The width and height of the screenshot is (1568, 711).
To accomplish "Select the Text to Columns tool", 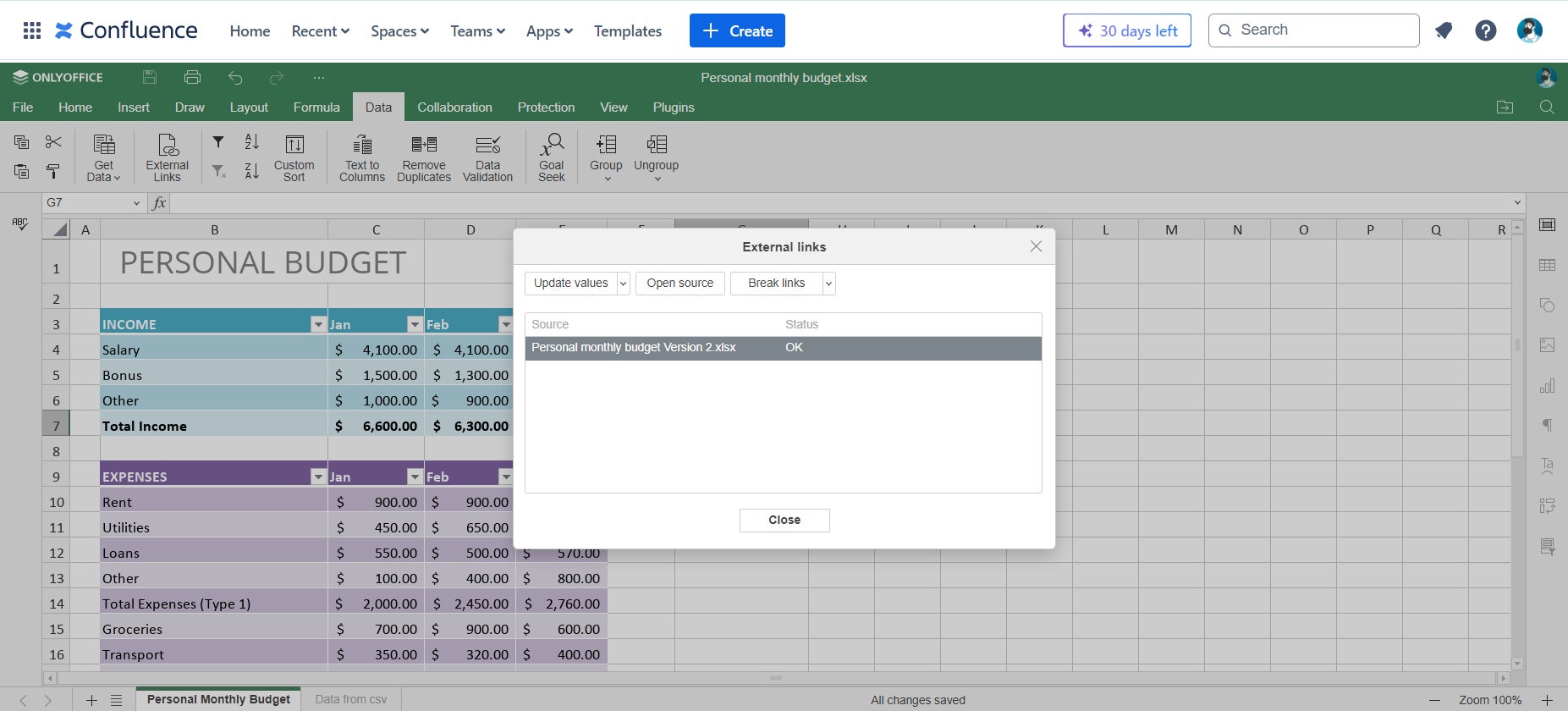I will [361, 157].
